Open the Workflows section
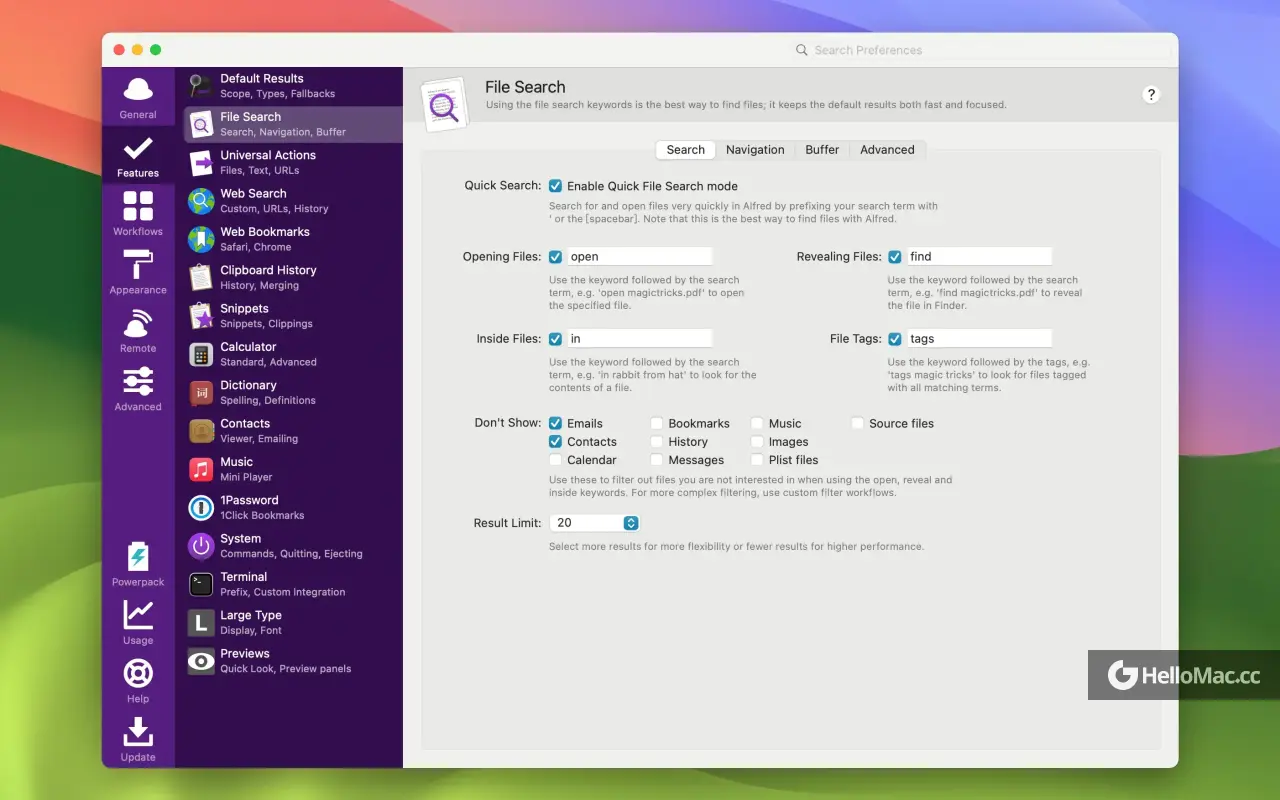The width and height of the screenshot is (1280, 800). click(x=138, y=214)
